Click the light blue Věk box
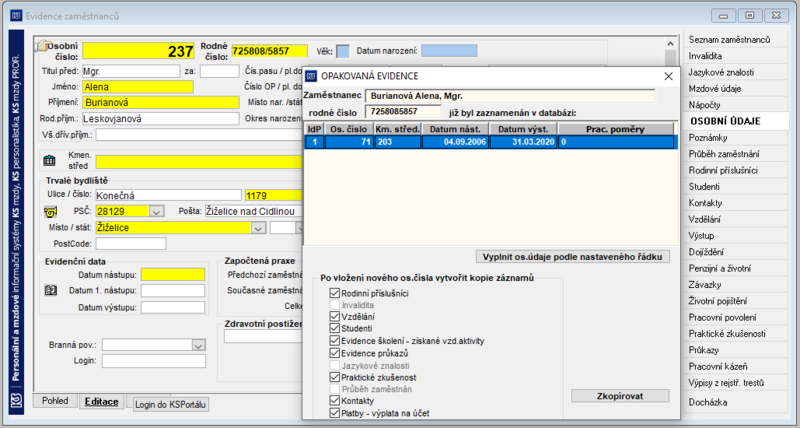Screen dimensions: 800x428 click(343, 51)
